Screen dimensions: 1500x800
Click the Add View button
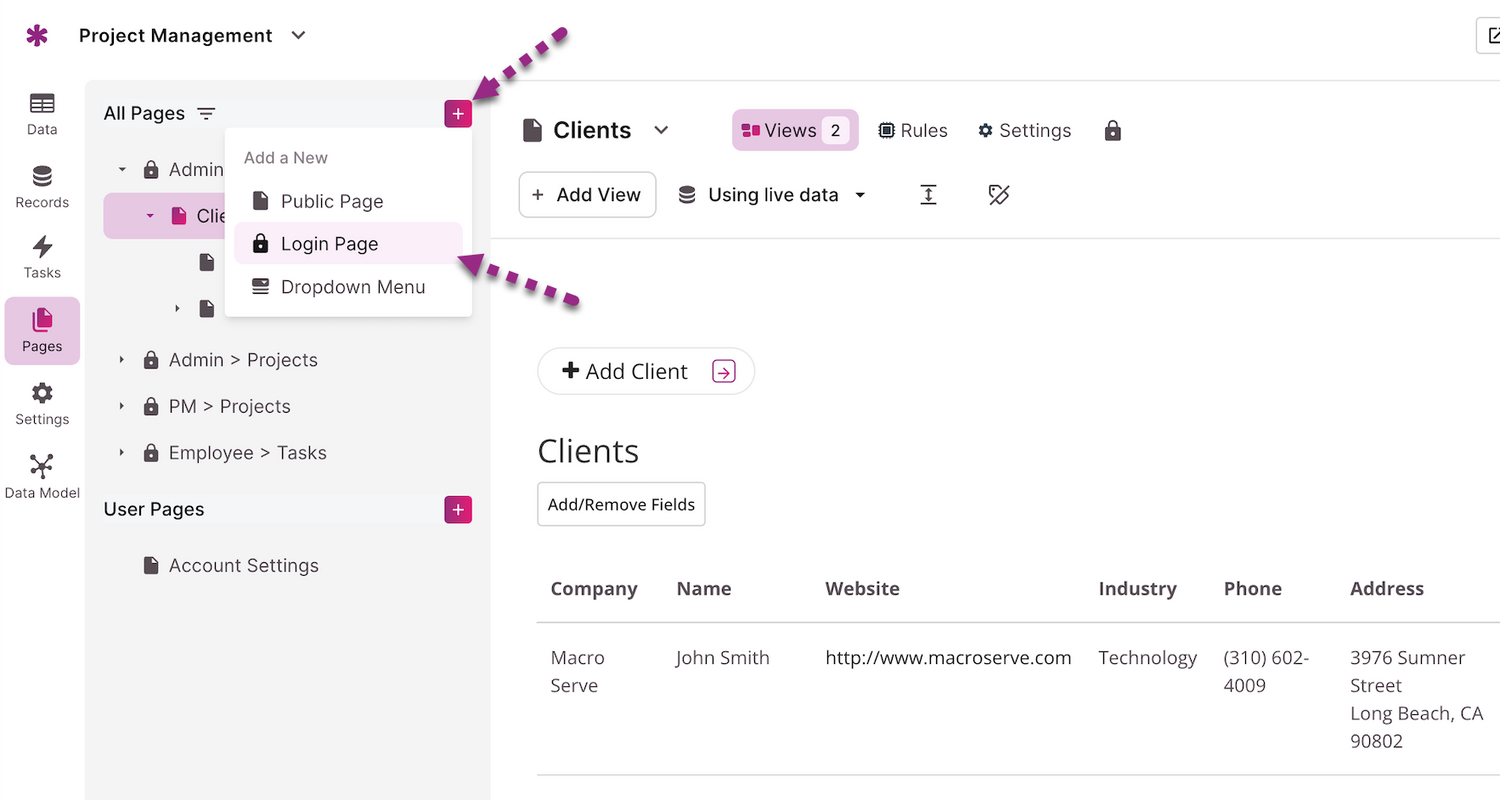(x=587, y=195)
